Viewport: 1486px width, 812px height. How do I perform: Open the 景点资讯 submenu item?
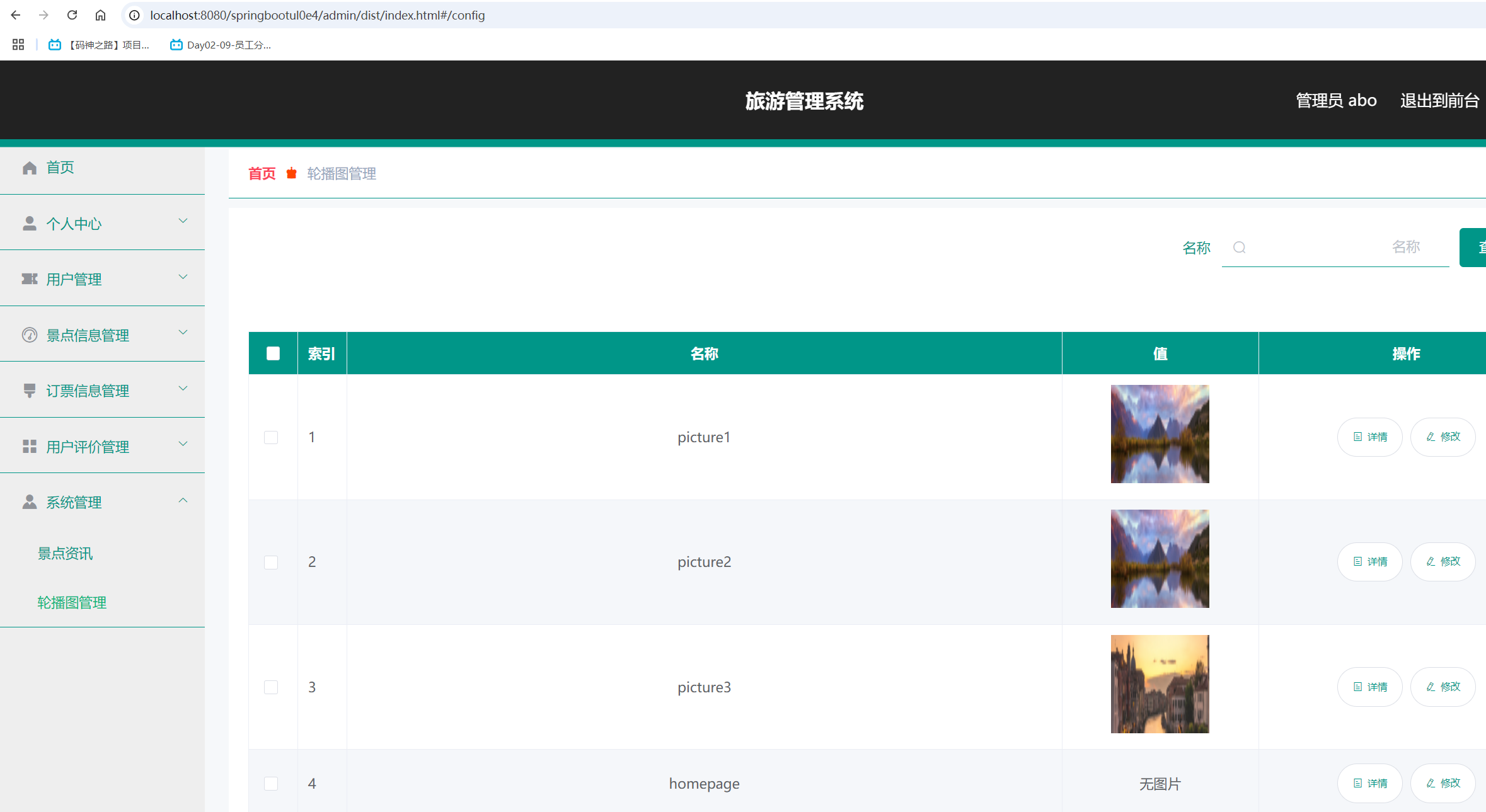65,554
